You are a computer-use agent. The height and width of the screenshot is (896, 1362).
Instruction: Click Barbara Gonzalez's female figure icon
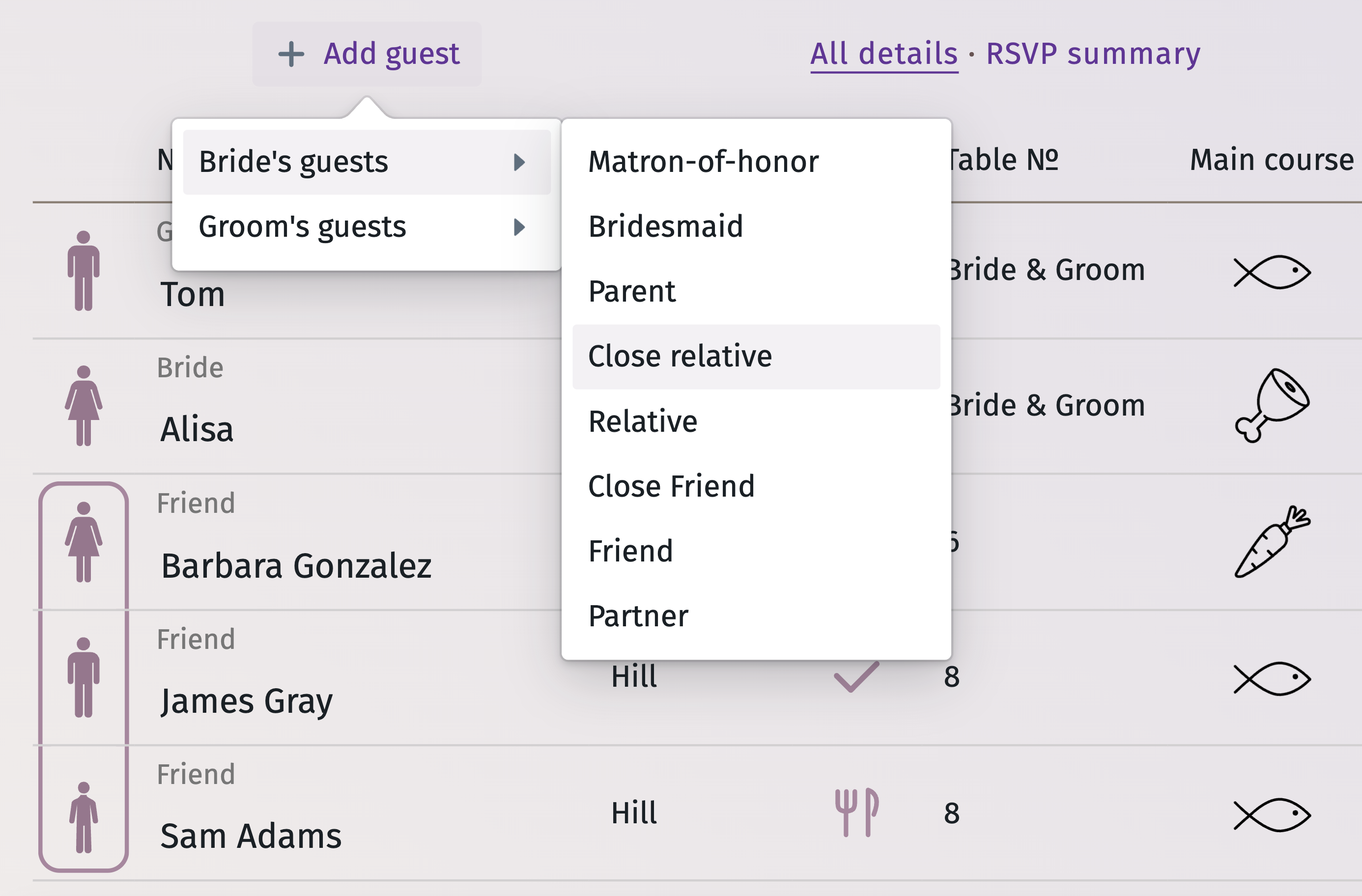[84, 542]
